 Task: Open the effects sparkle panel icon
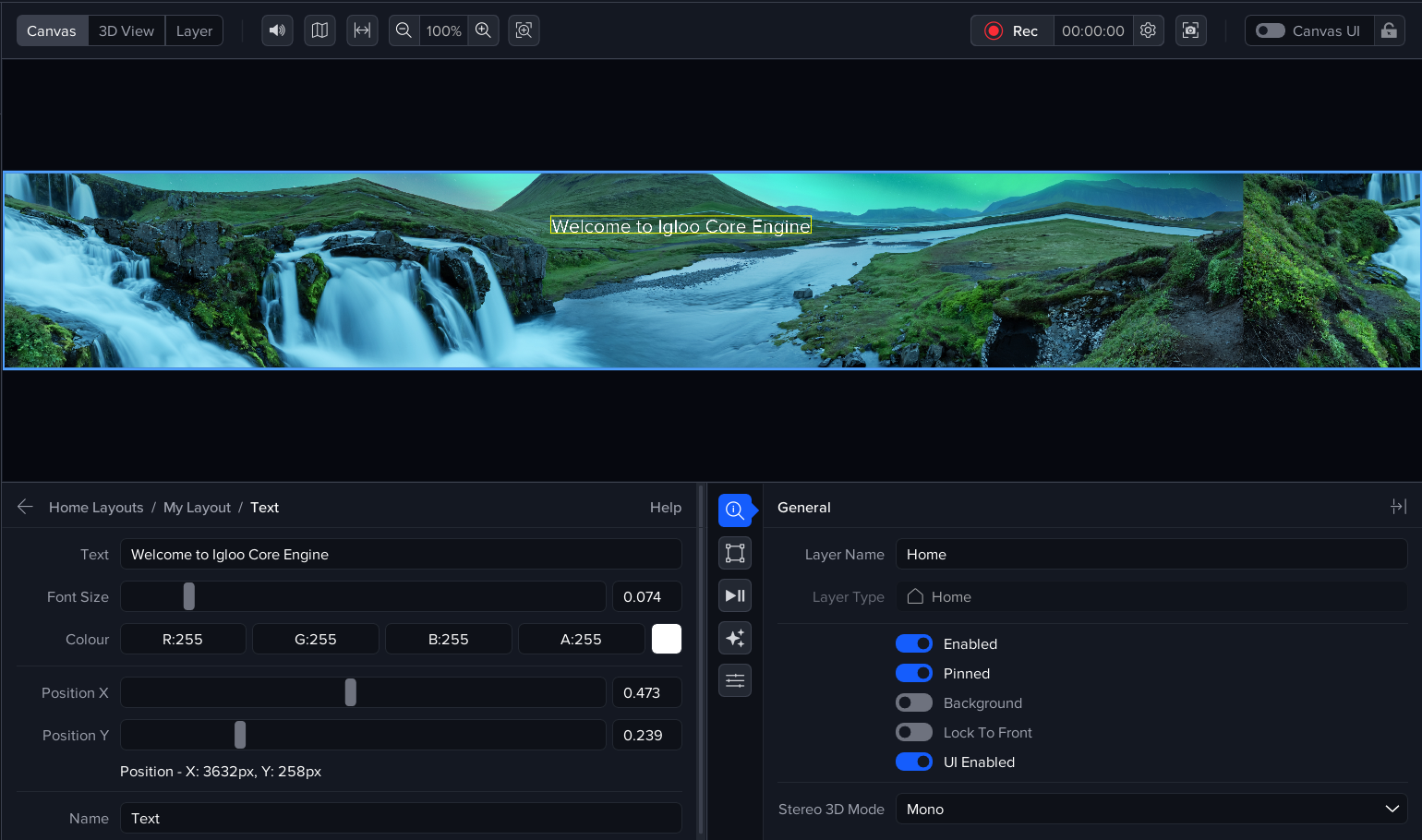[x=735, y=638]
